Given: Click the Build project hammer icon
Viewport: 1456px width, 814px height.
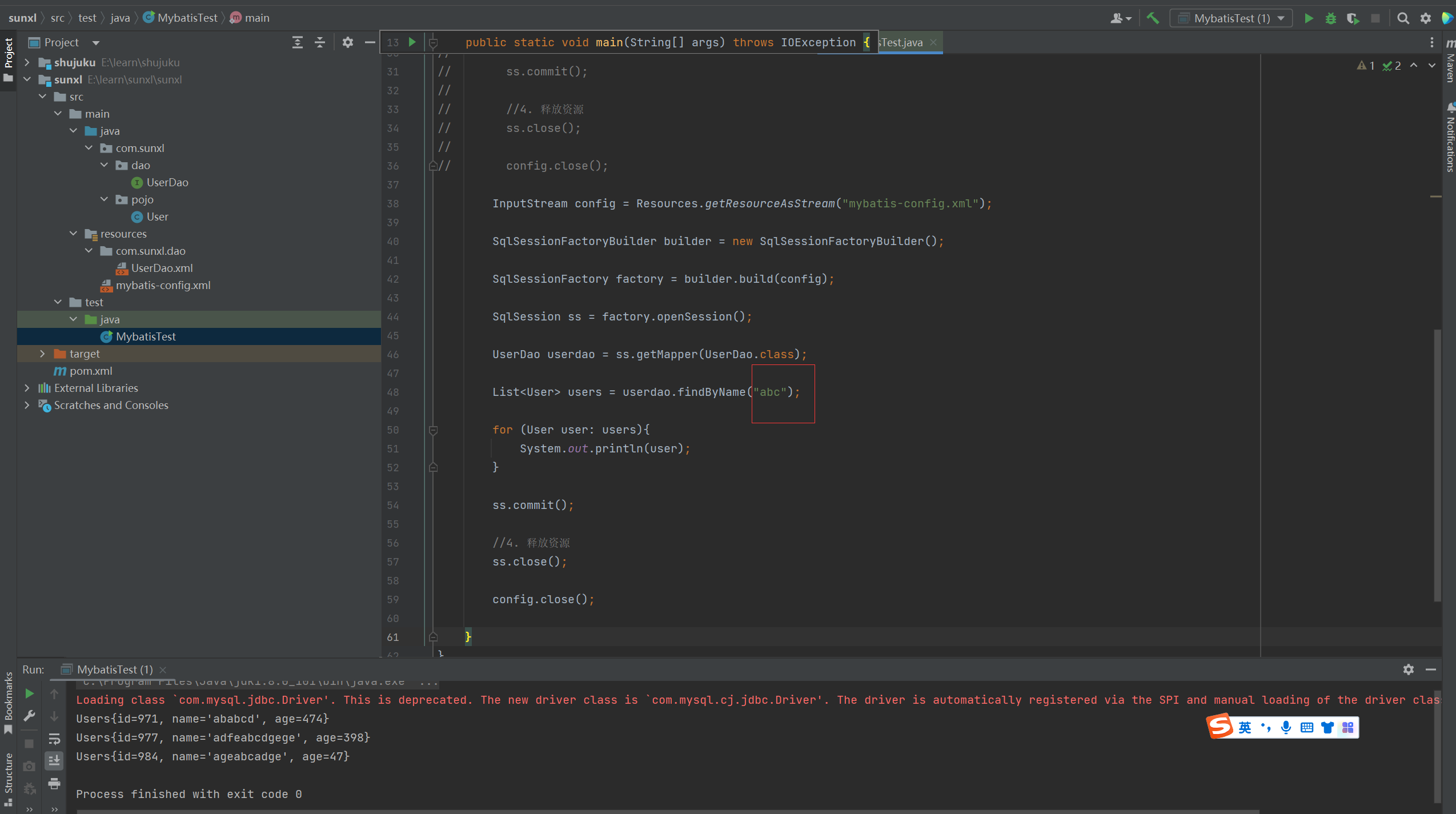Looking at the screenshot, I should [1153, 18].
